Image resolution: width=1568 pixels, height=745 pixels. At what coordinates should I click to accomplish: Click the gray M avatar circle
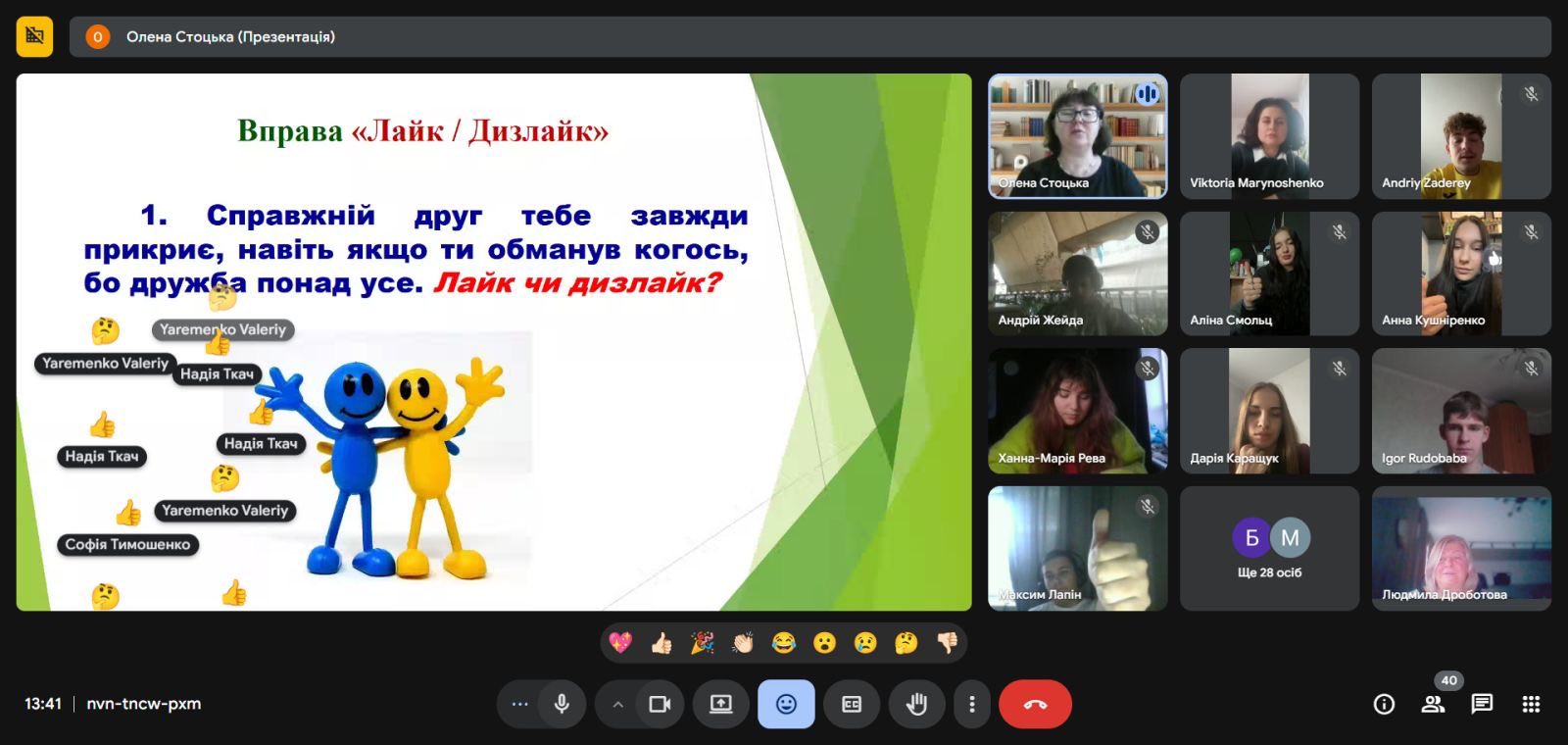[x=1290, y=537]
